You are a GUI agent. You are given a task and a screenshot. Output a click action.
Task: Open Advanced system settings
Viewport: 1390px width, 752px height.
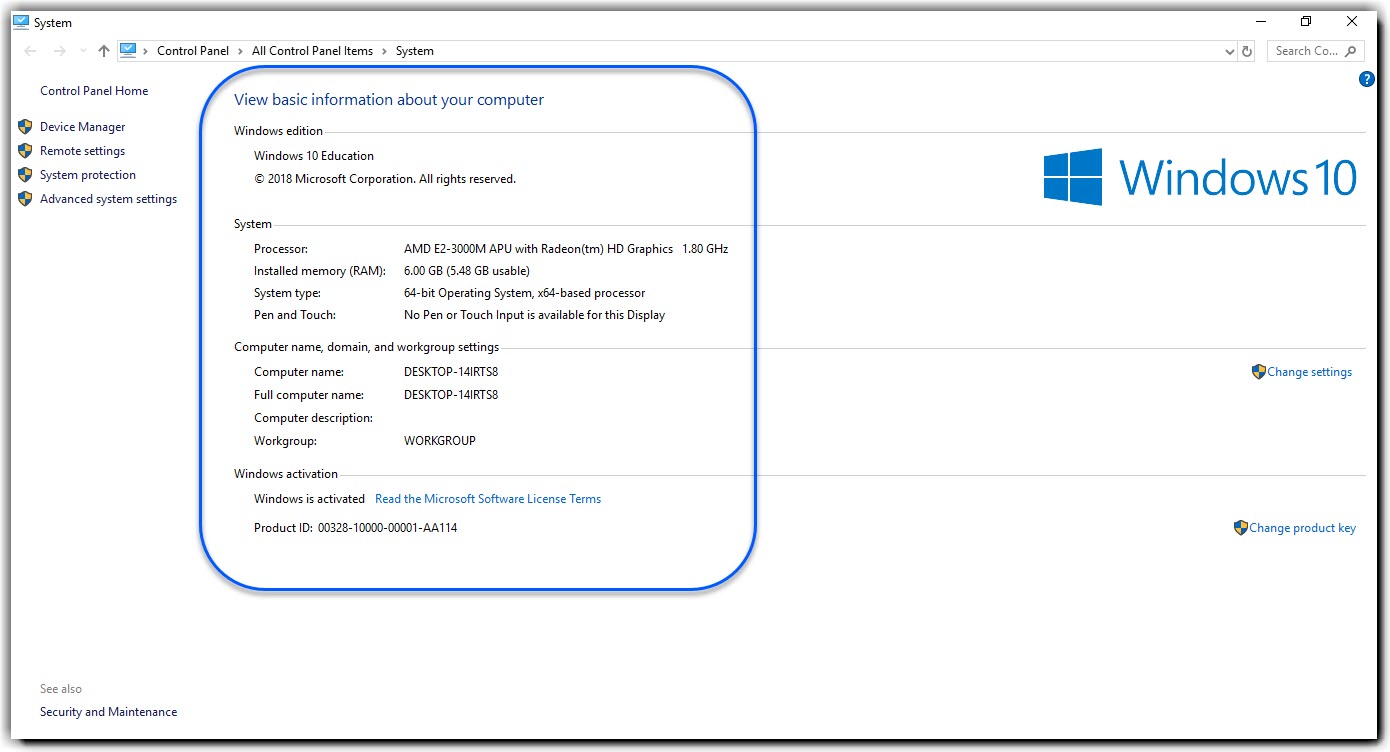point(108,199)
